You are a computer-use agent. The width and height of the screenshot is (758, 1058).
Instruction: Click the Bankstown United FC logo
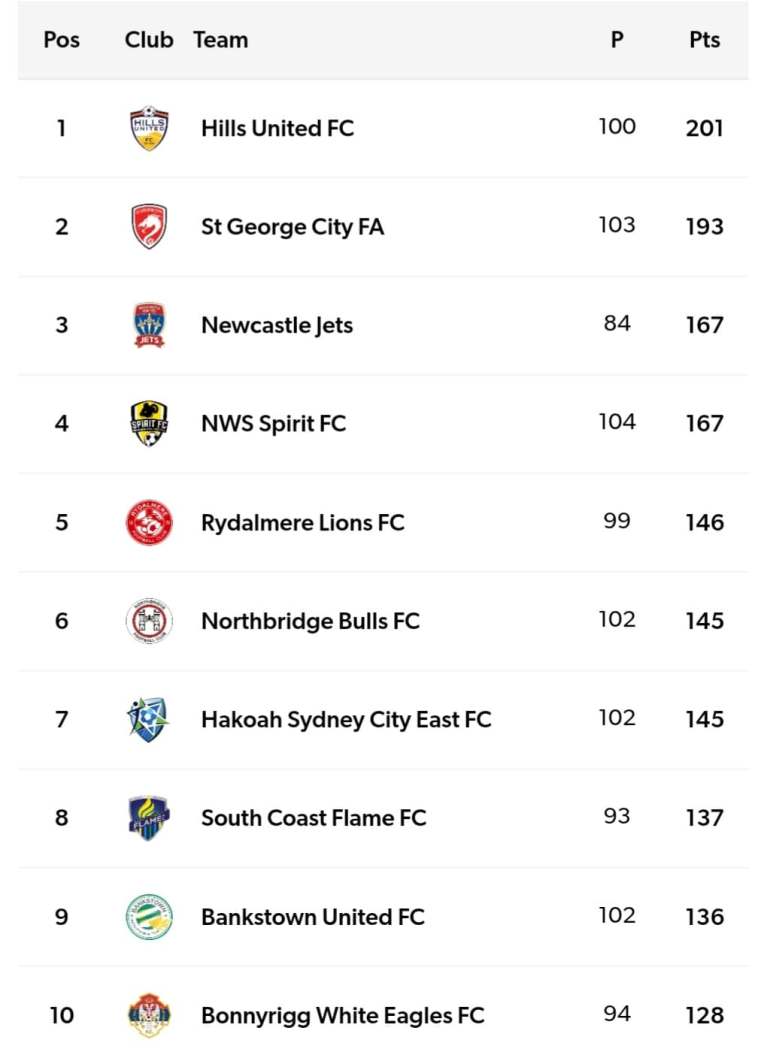click(149, 916)
